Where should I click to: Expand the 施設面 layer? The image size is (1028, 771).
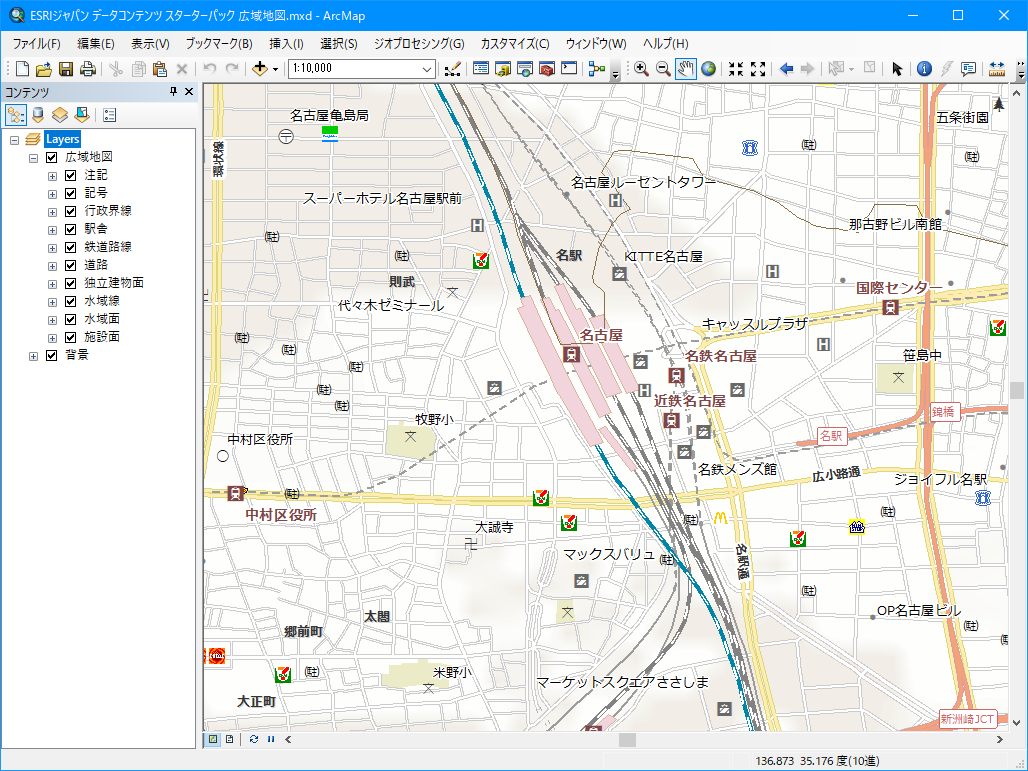click(52, 338)
